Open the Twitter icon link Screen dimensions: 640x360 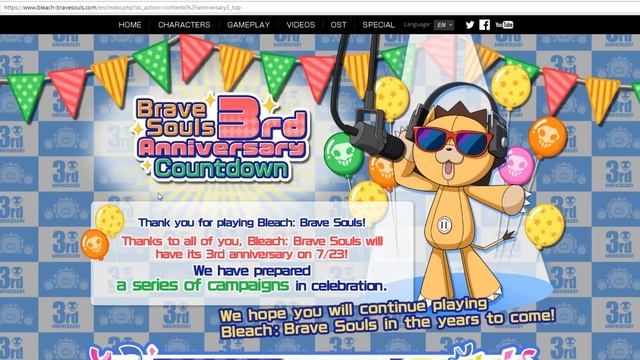(470, 25)
